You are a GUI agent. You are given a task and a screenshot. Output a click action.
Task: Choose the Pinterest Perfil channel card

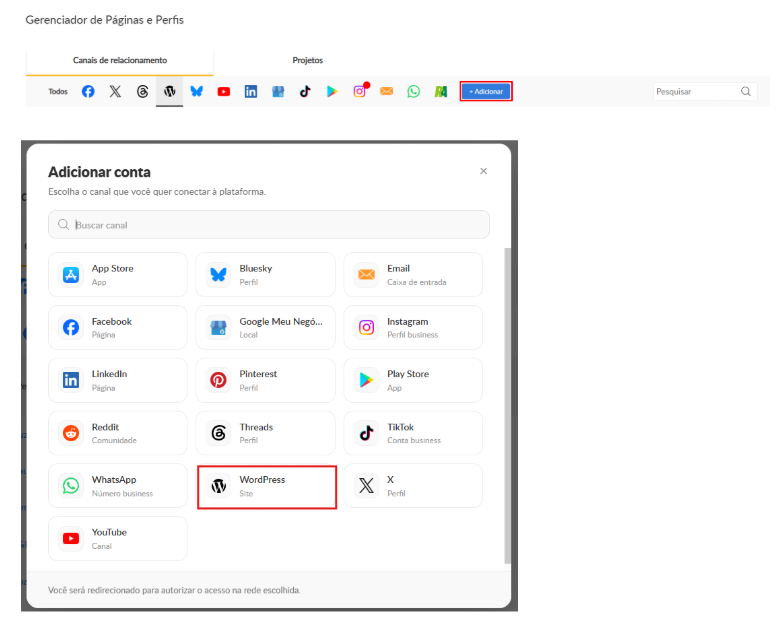265,380
